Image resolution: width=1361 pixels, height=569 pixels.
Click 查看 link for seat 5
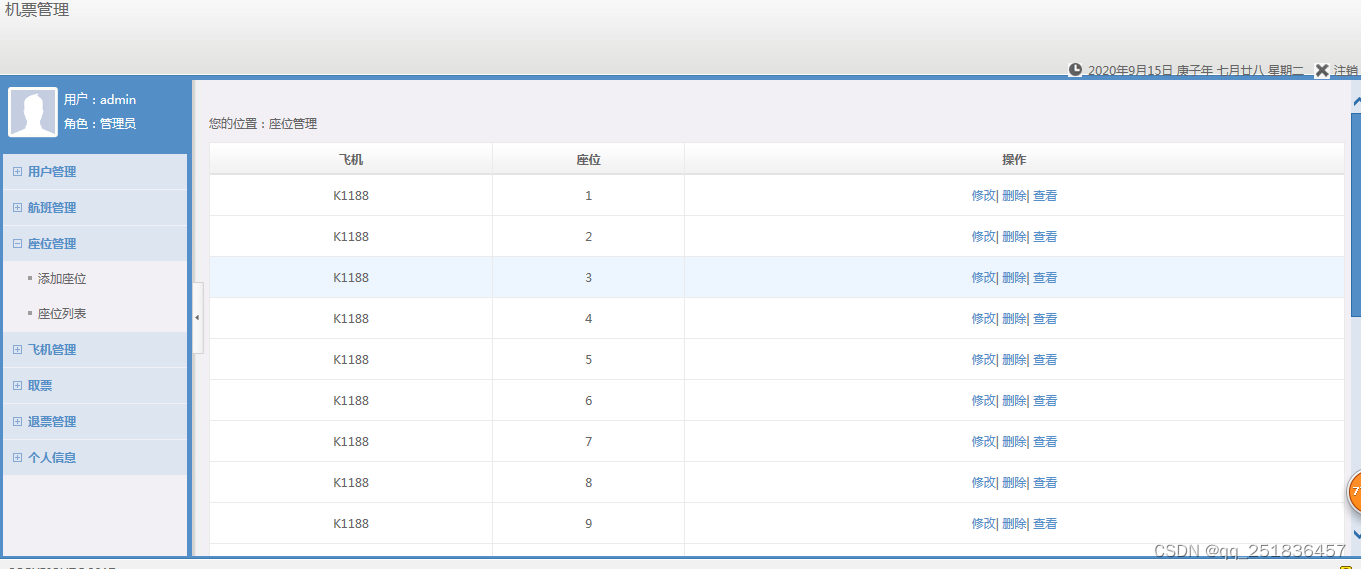[1045, 360]
